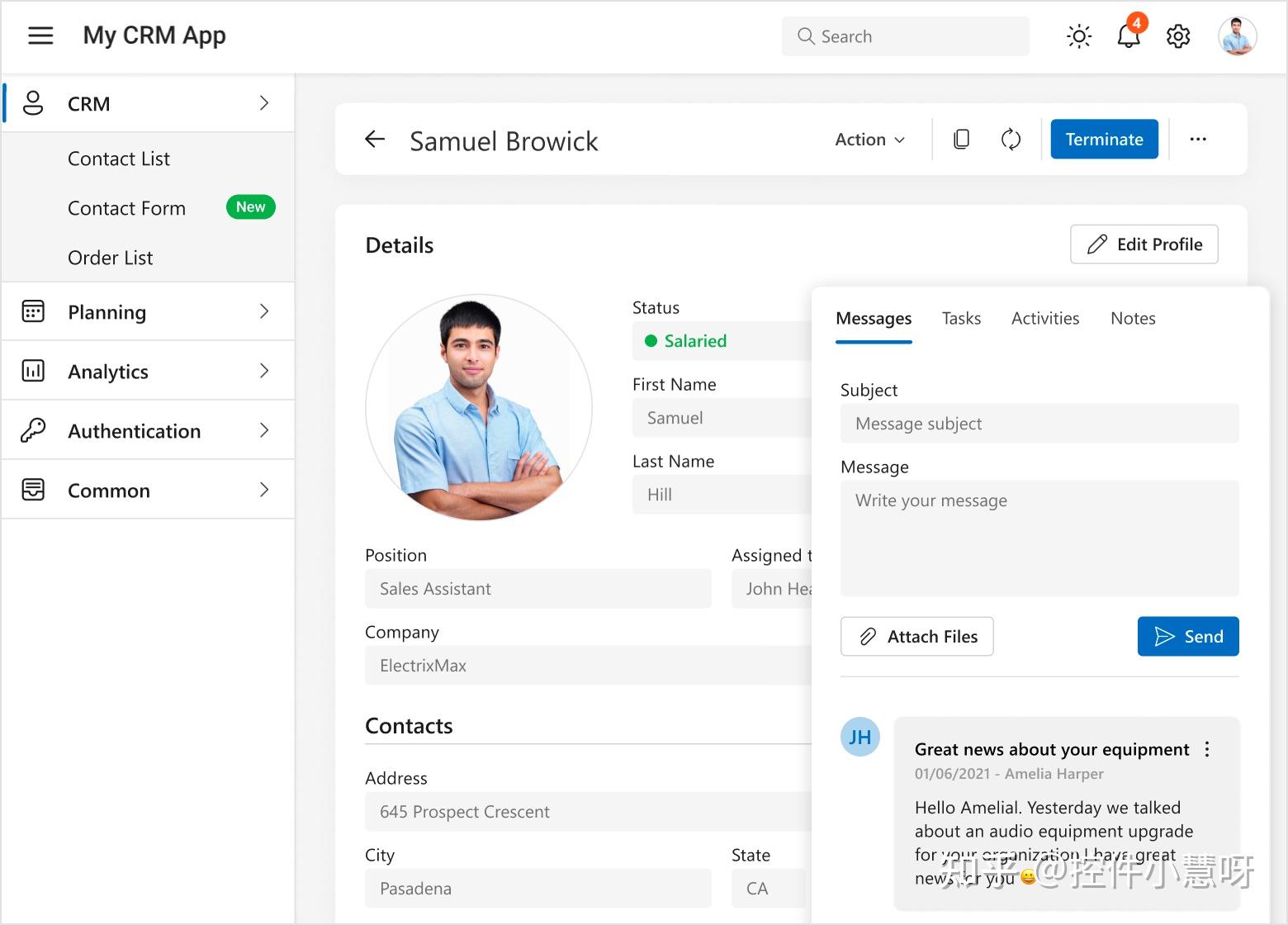Click the paper plane icon on Send

click(x=1164, y=637)
